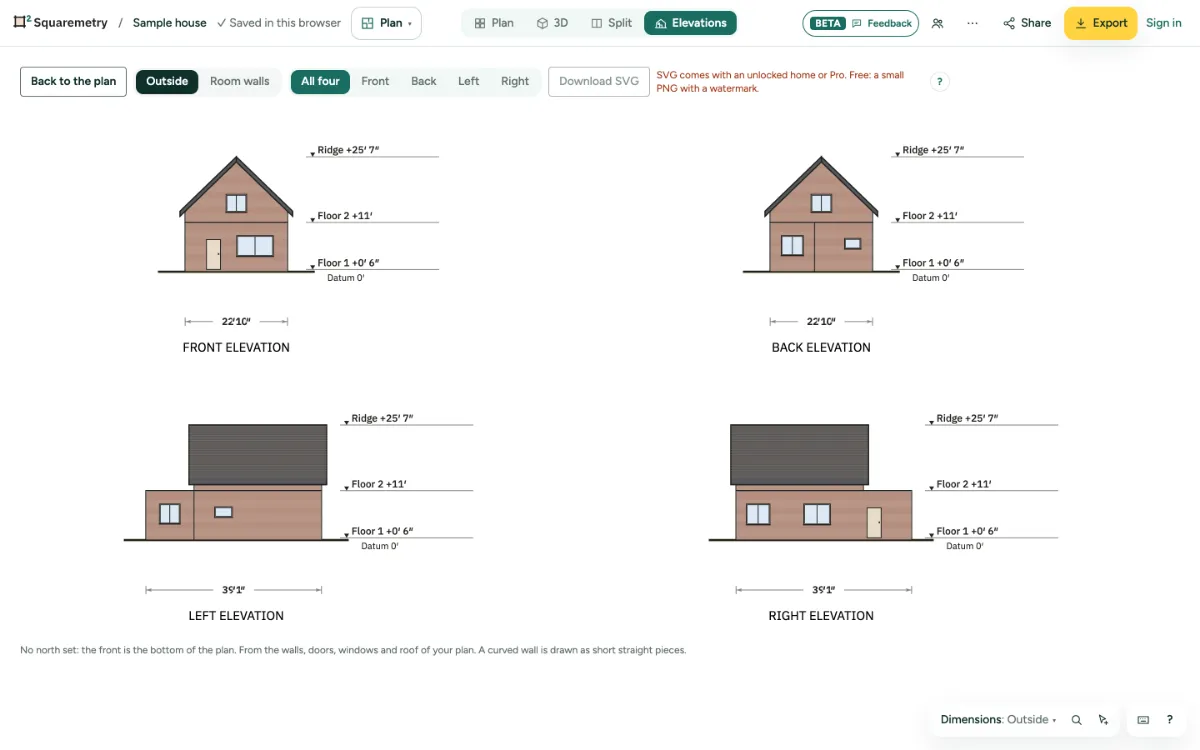Click the yellow Export button
Screen dimensions: 1200x750
(1100, 23)
